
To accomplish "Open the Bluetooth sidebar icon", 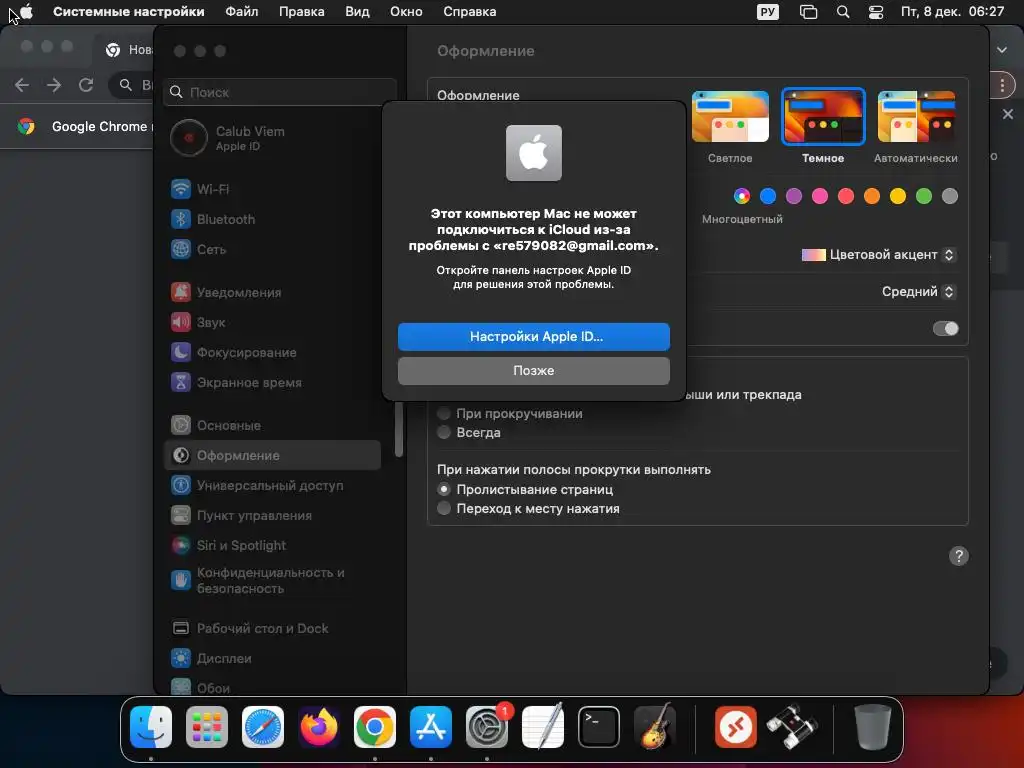I will click(181, 219).
